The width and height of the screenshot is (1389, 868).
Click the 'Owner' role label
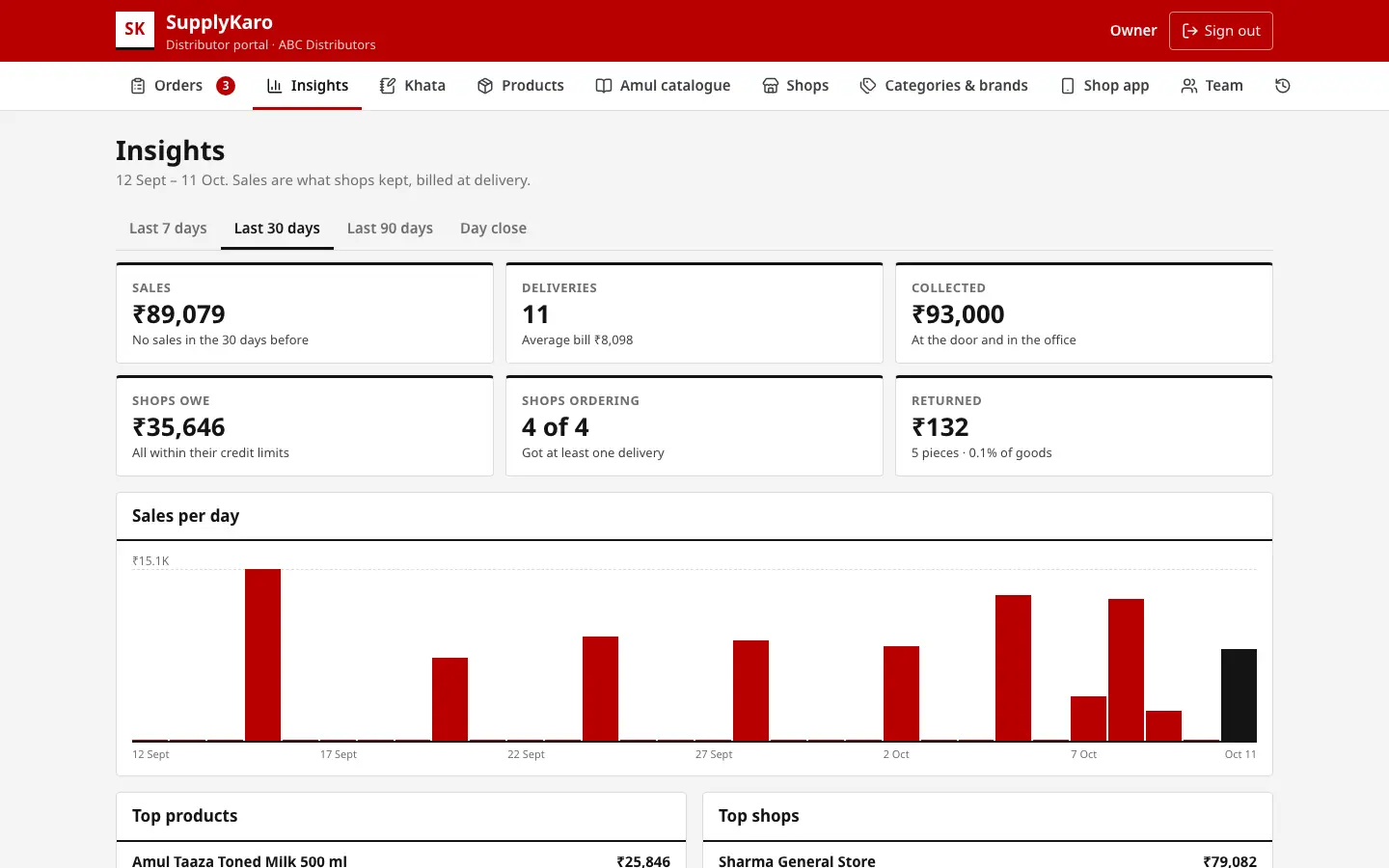(1133, 31)
